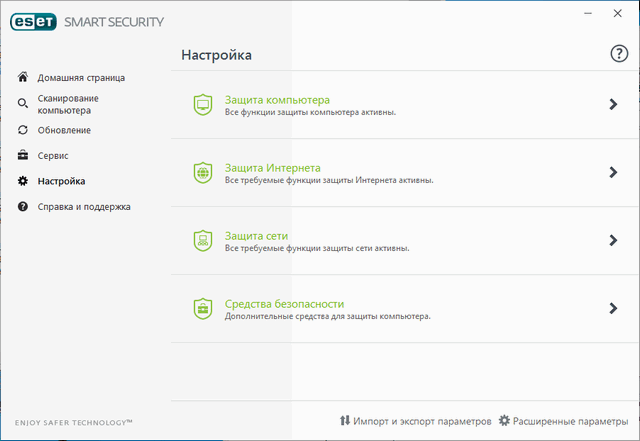The height and width of the screenshot is (441, 640).
Task: Expand the Средства безопасности chevron arrow
Action: [613, 308]
